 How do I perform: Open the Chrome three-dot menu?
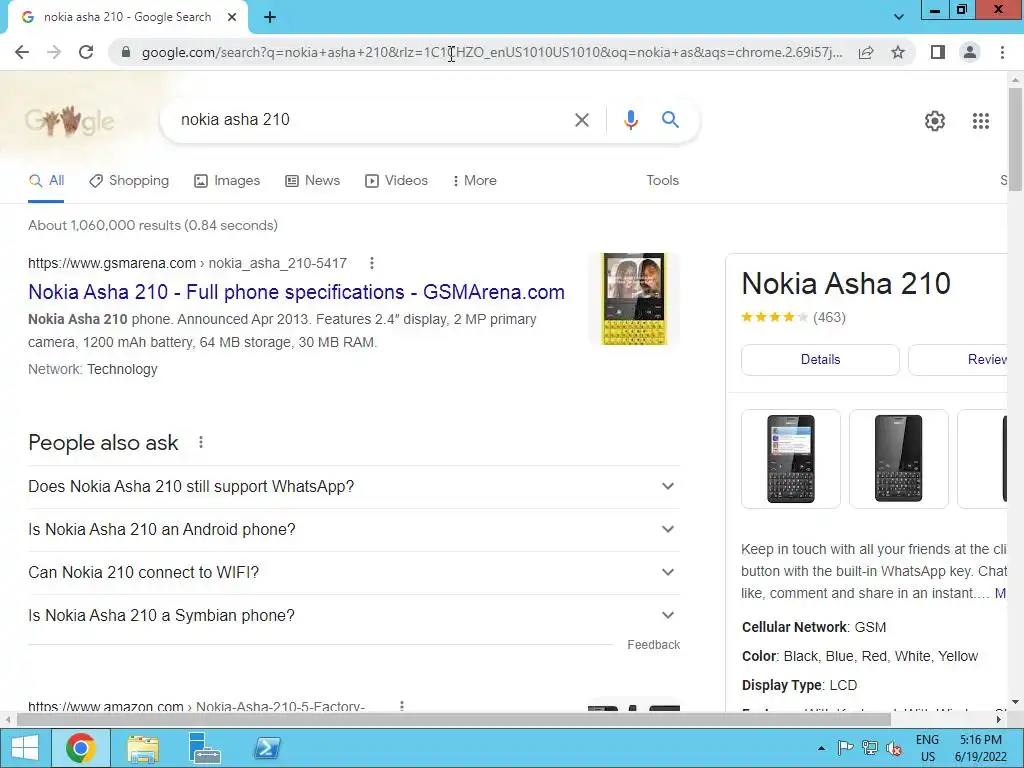[x=1002, y=52]
